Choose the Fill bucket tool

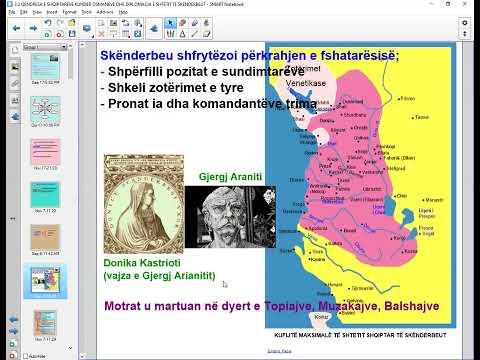[207, 23]
